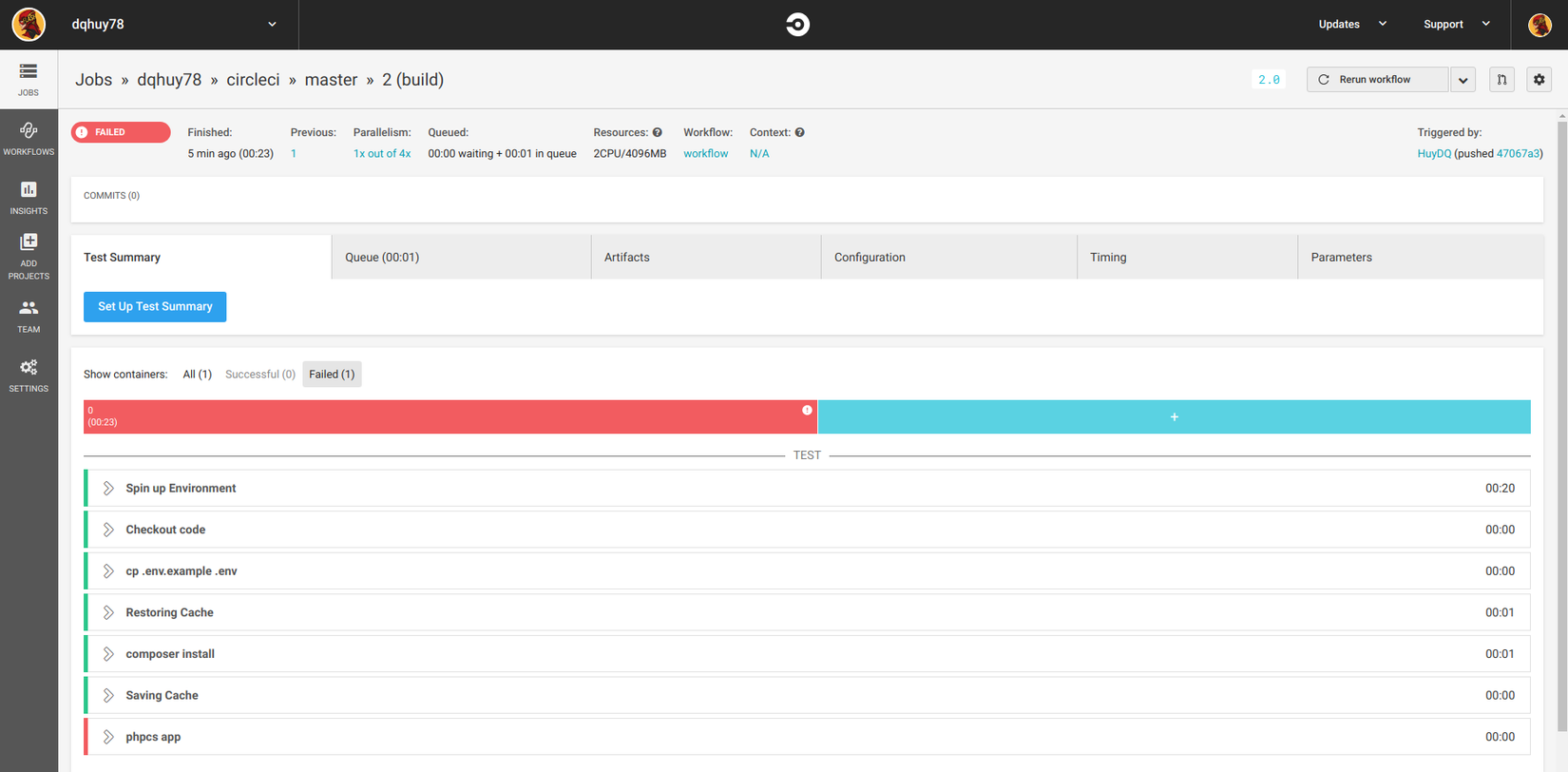Click the Resources help question mark icon
1568x772 pixels.
pos(657,132)
